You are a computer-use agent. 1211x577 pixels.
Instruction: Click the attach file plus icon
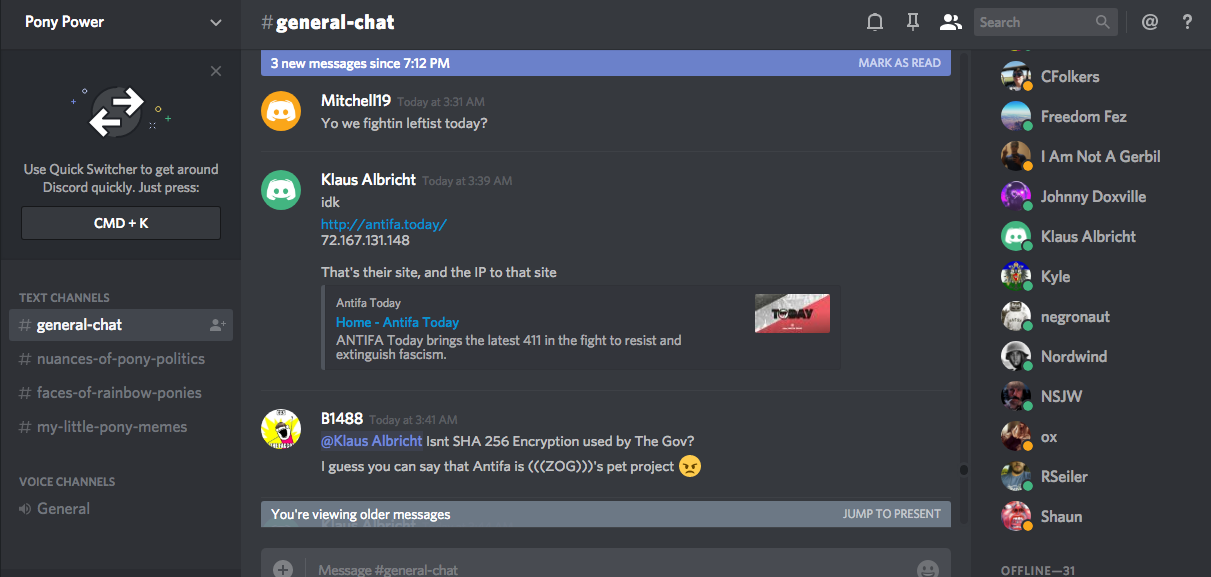click(283, 569)
